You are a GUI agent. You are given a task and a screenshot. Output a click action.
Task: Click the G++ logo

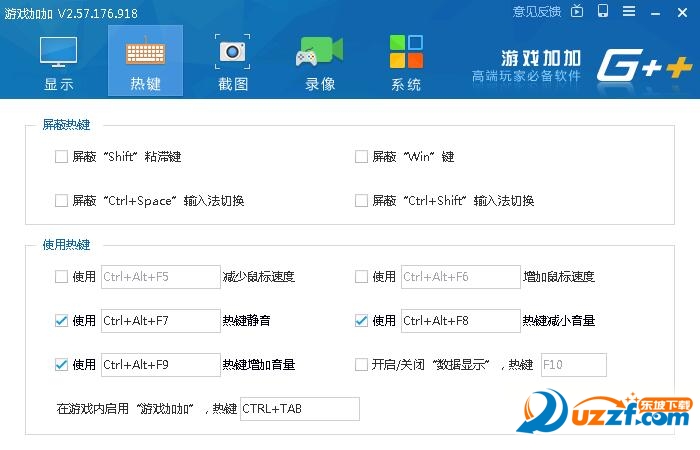coord(645,66)
